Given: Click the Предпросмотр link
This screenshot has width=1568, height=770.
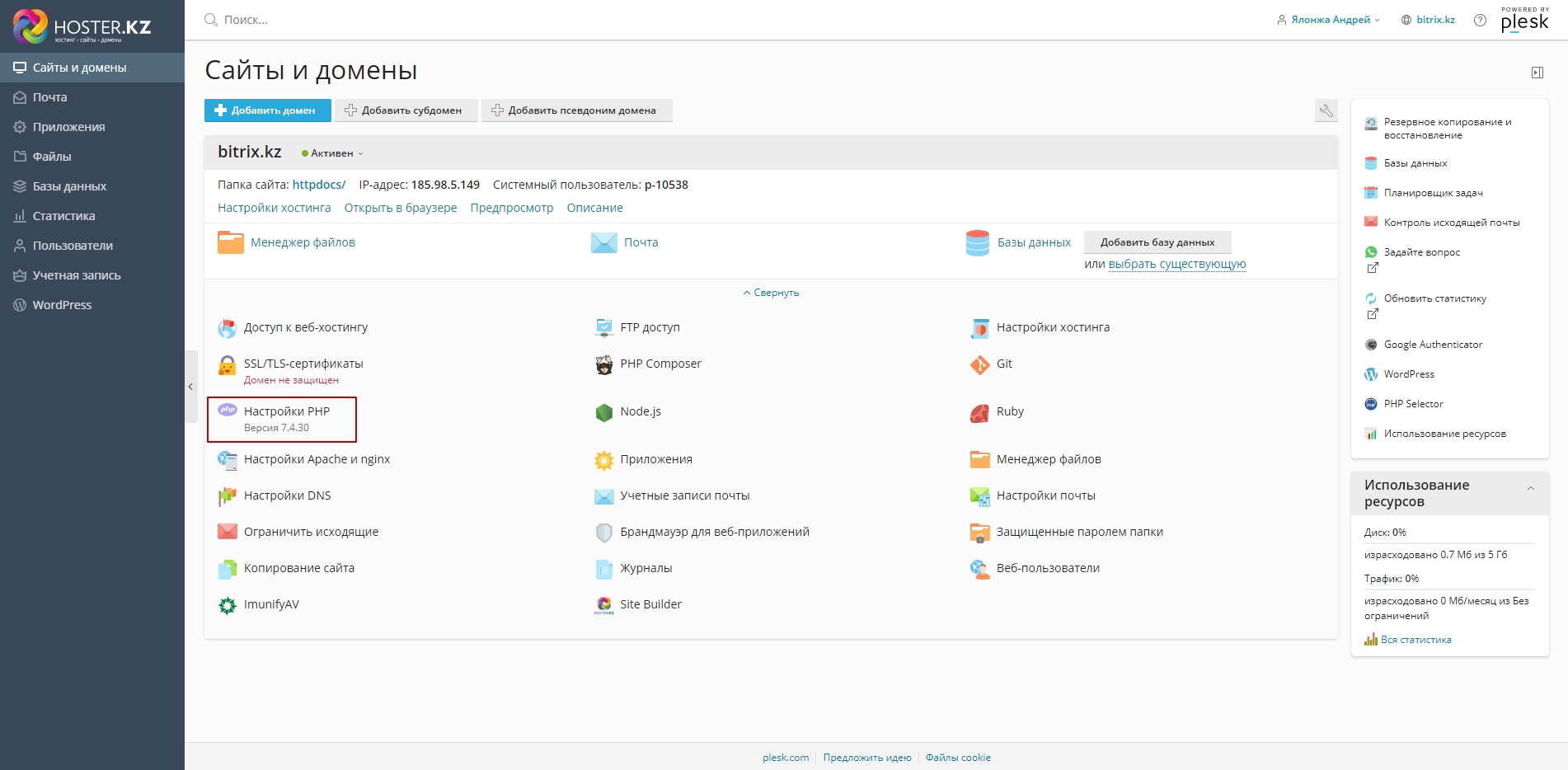Looking at the screenshot, I should click(512, 208).
